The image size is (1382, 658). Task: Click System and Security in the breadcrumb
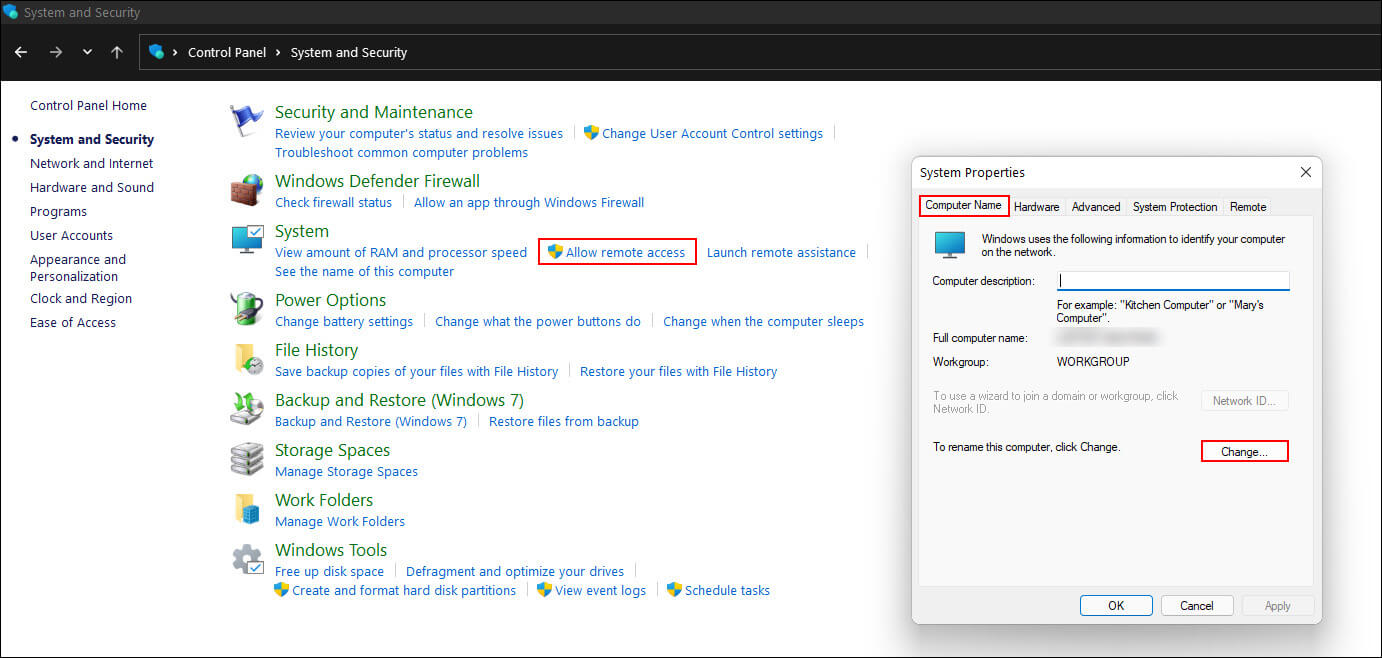point(349,52)
